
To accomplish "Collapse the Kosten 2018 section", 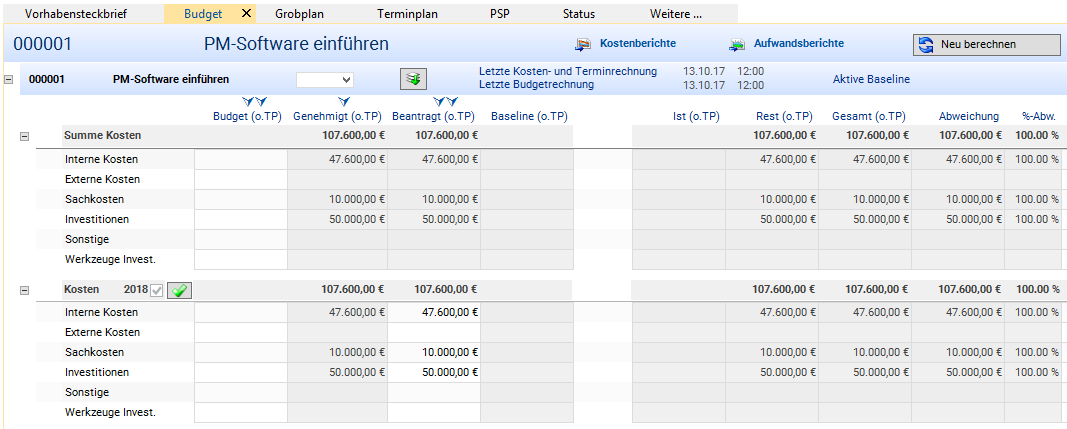I will tap(26, 289).
